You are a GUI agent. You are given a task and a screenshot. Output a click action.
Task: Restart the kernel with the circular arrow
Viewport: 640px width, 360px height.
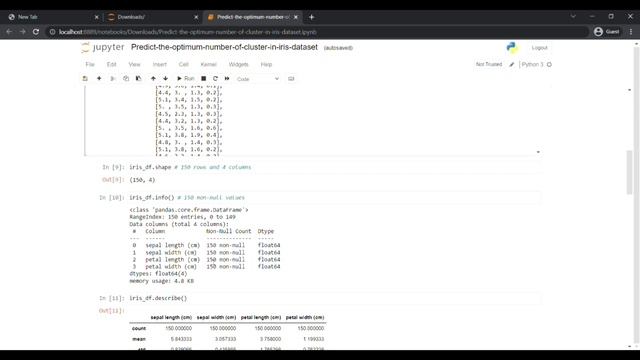tap(215, 78)
